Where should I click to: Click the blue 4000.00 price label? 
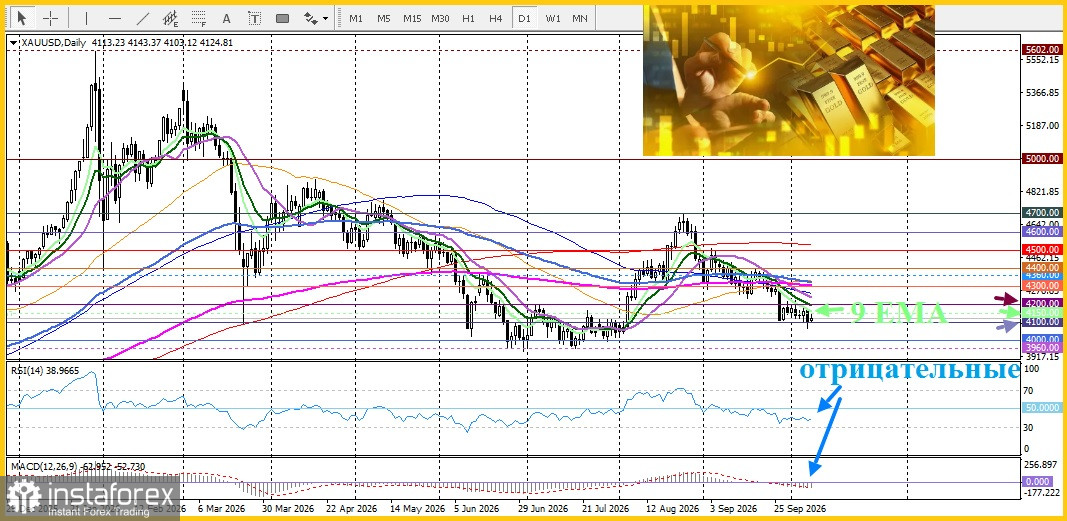[x=1042, y=339]
